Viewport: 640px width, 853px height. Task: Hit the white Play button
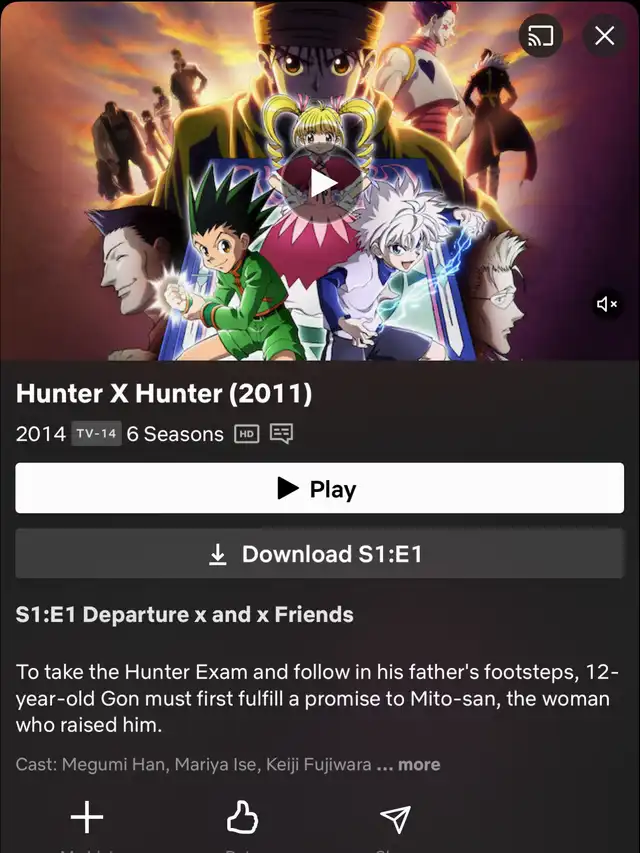pos(319,488)
